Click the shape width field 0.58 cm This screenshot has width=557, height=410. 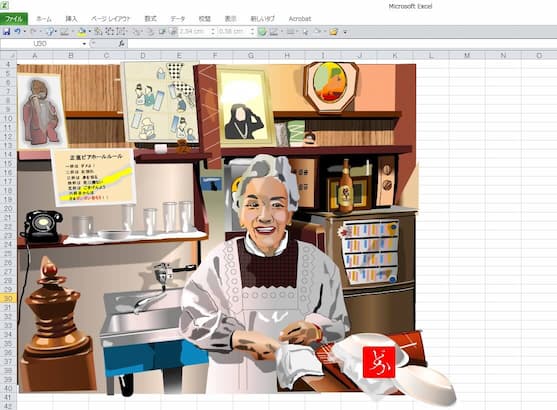234,32
